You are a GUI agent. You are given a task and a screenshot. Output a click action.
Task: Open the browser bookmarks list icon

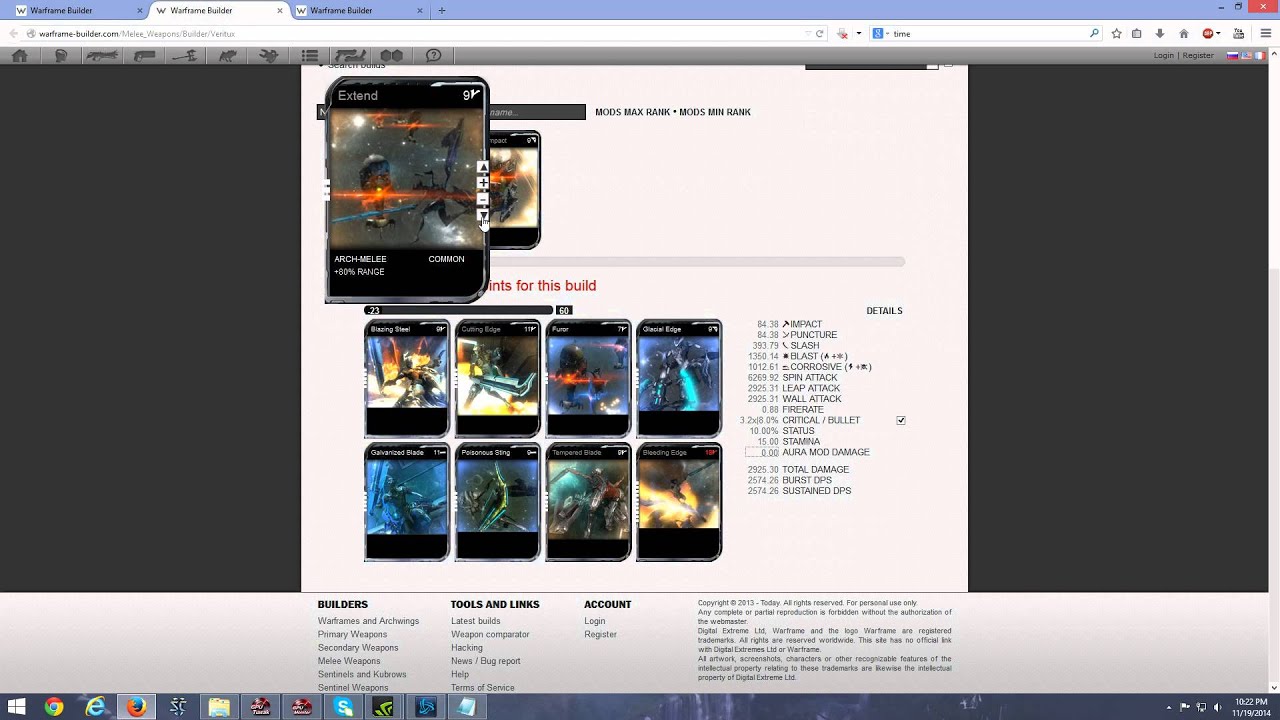pos(1137,33)
